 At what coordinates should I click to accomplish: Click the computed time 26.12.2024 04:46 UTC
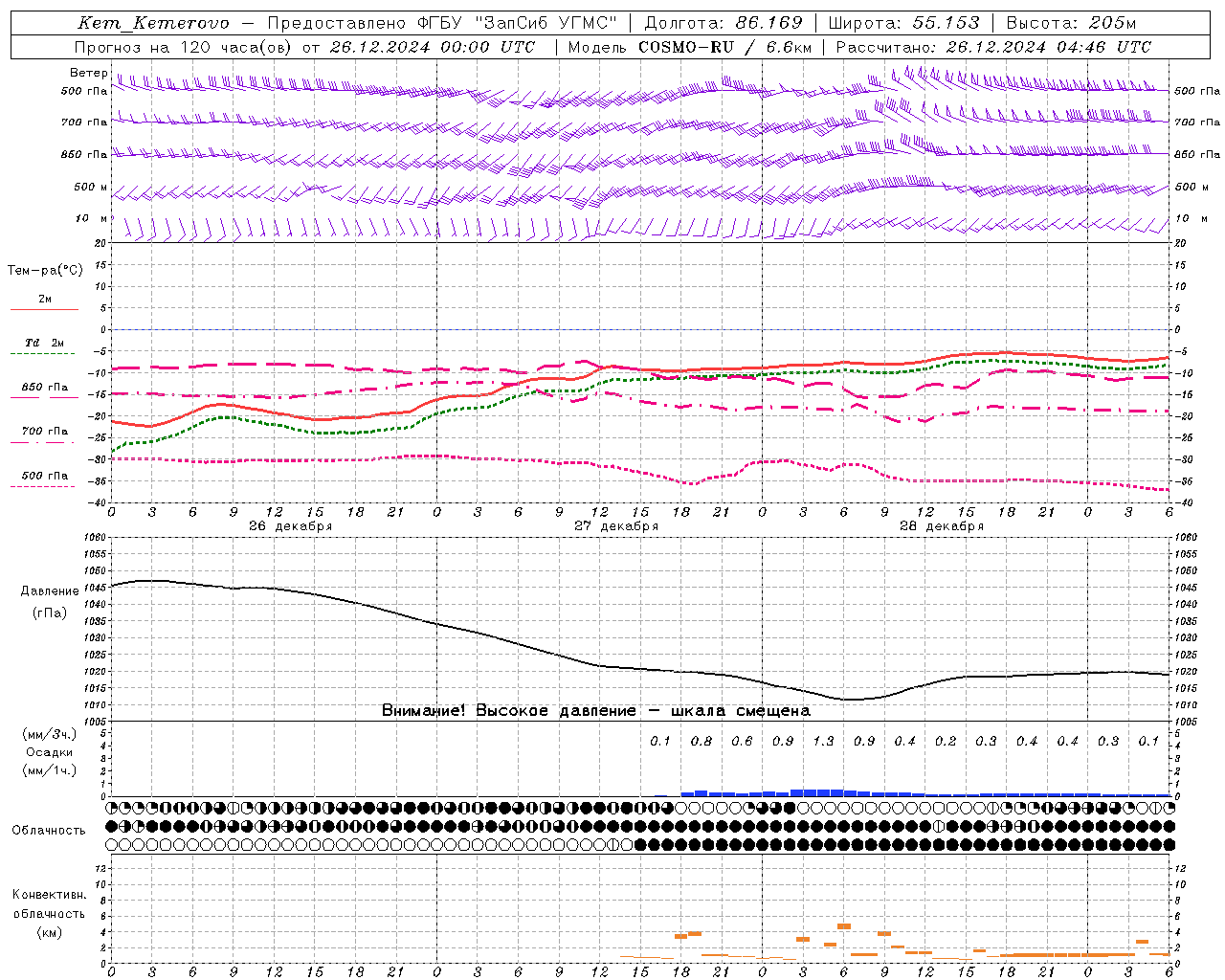tap(1048, 47)
